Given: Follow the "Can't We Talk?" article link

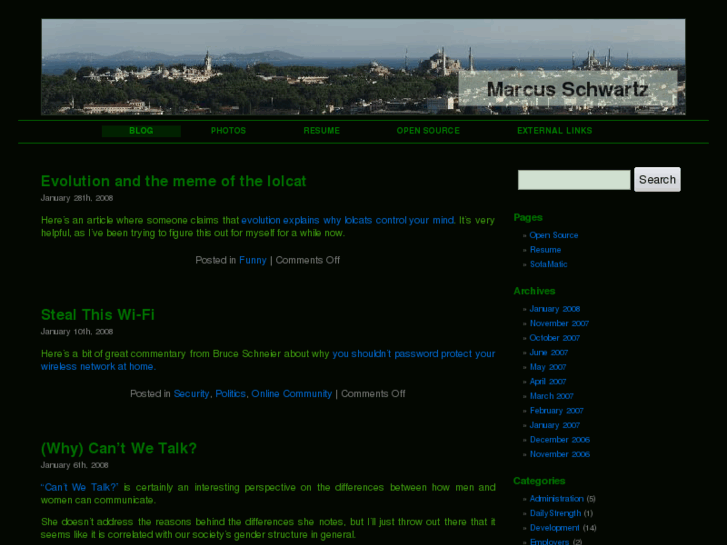Looking at the screenshot, I should tap(79, 487).
